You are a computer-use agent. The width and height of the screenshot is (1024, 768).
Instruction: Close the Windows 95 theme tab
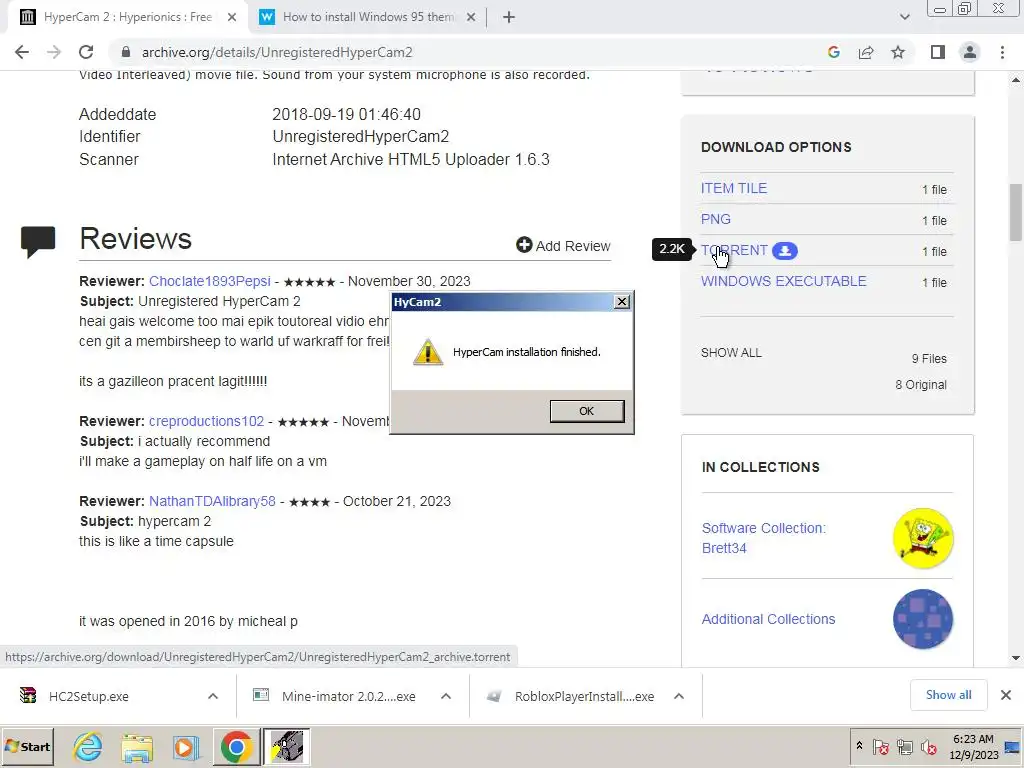[471, 18]
